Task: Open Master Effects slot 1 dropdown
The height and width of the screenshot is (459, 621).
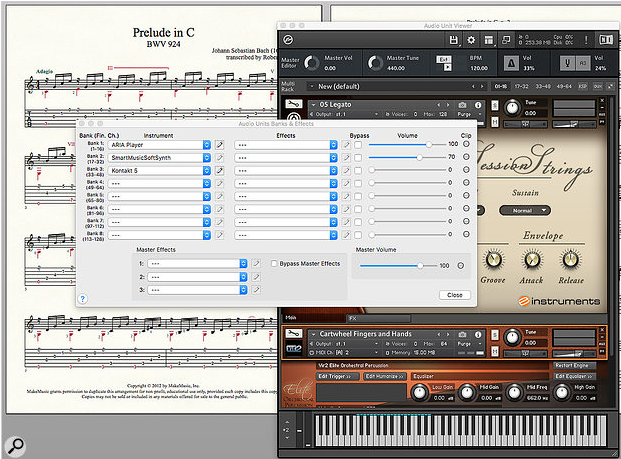Action: point(198,264)
